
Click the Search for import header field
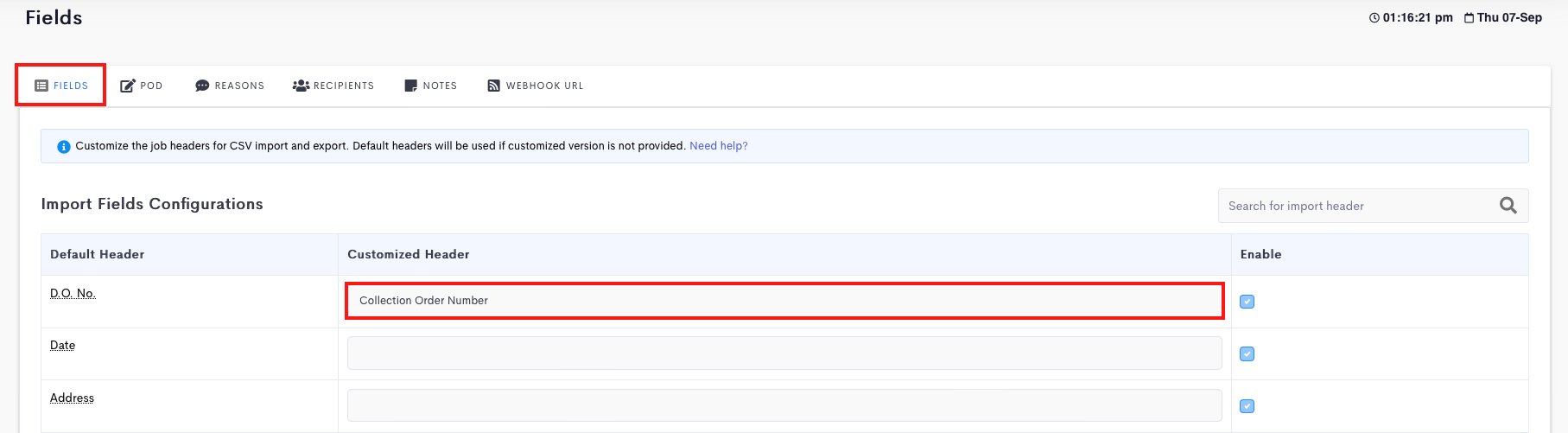point(1373,206)
